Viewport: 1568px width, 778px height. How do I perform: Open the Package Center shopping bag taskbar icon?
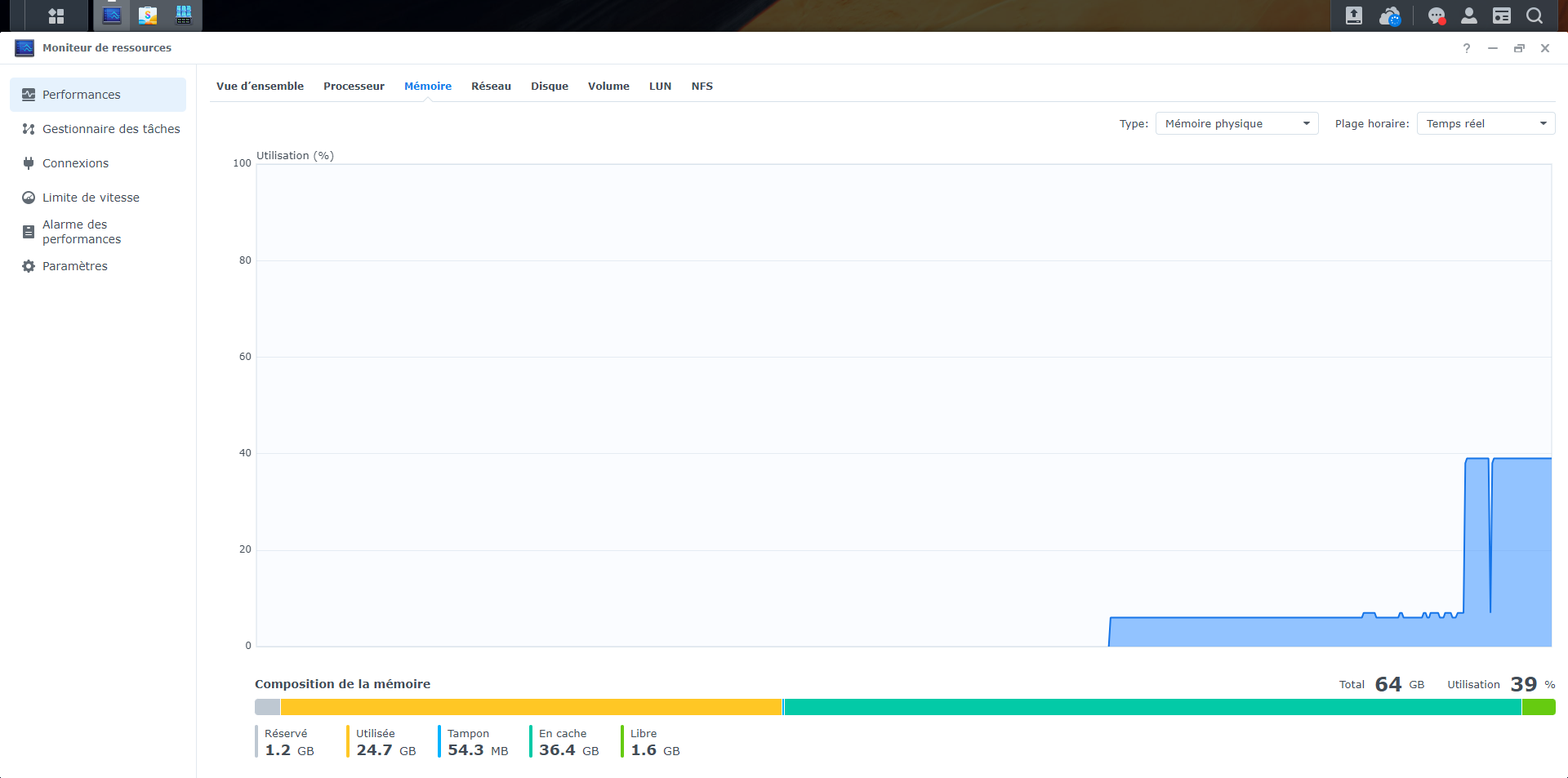tap(148, 16)
